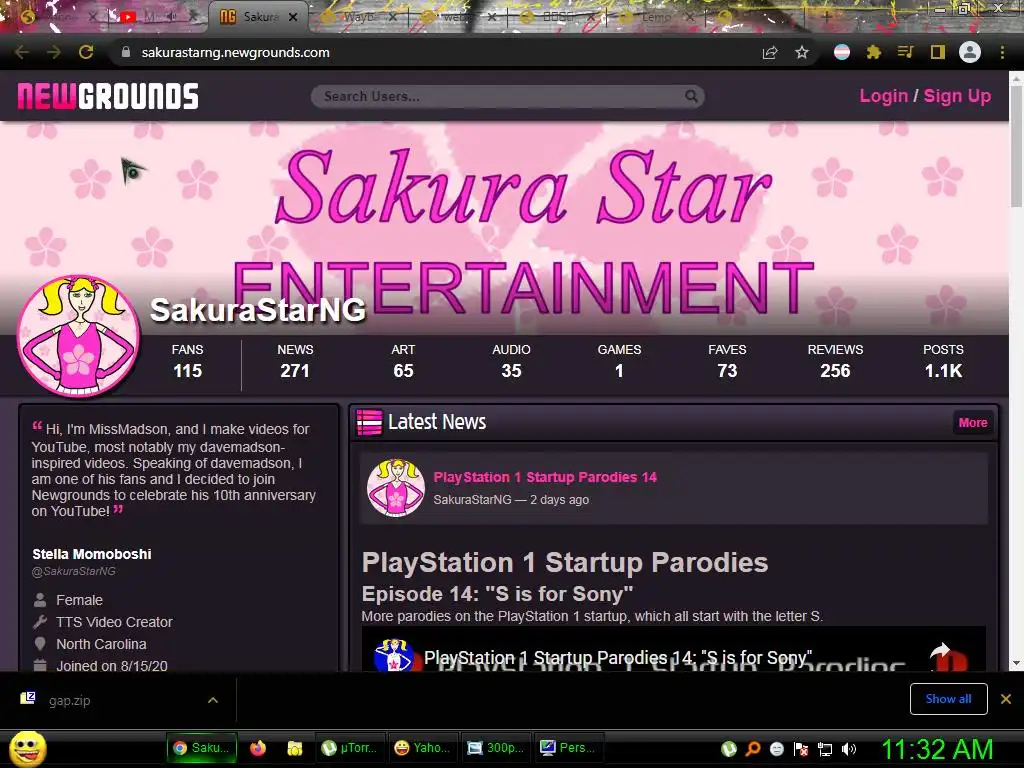
Task: Click the Female person icon
Action: pyautogui.click(x=40, y=600)
